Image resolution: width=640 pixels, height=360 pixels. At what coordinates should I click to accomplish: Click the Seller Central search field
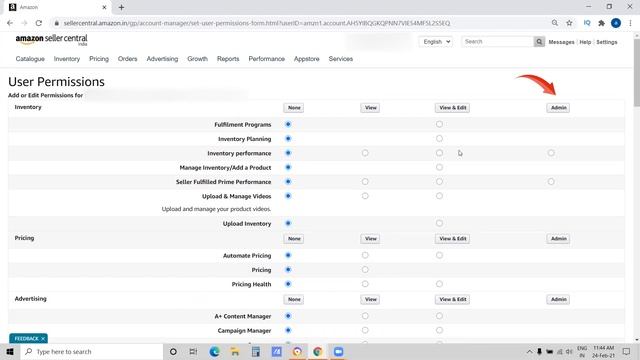498,42
